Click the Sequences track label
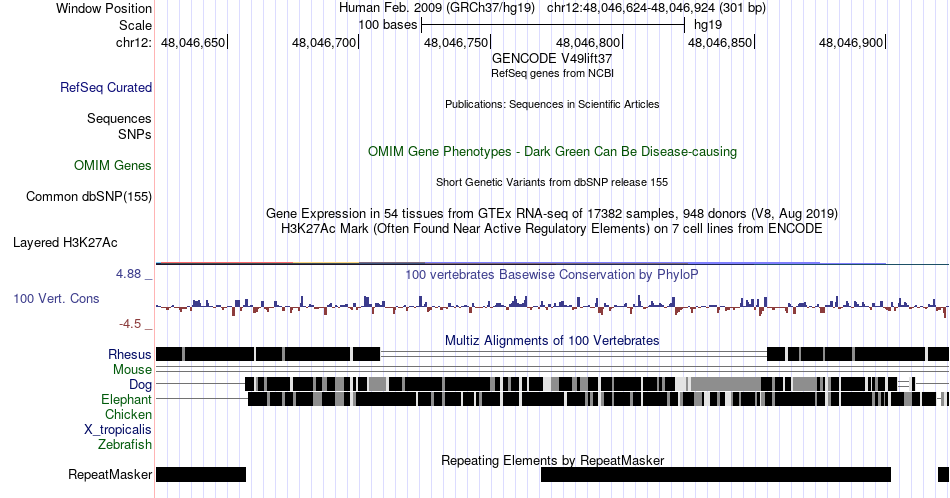This screenshot has height=498, width=950. coord(119,118)
